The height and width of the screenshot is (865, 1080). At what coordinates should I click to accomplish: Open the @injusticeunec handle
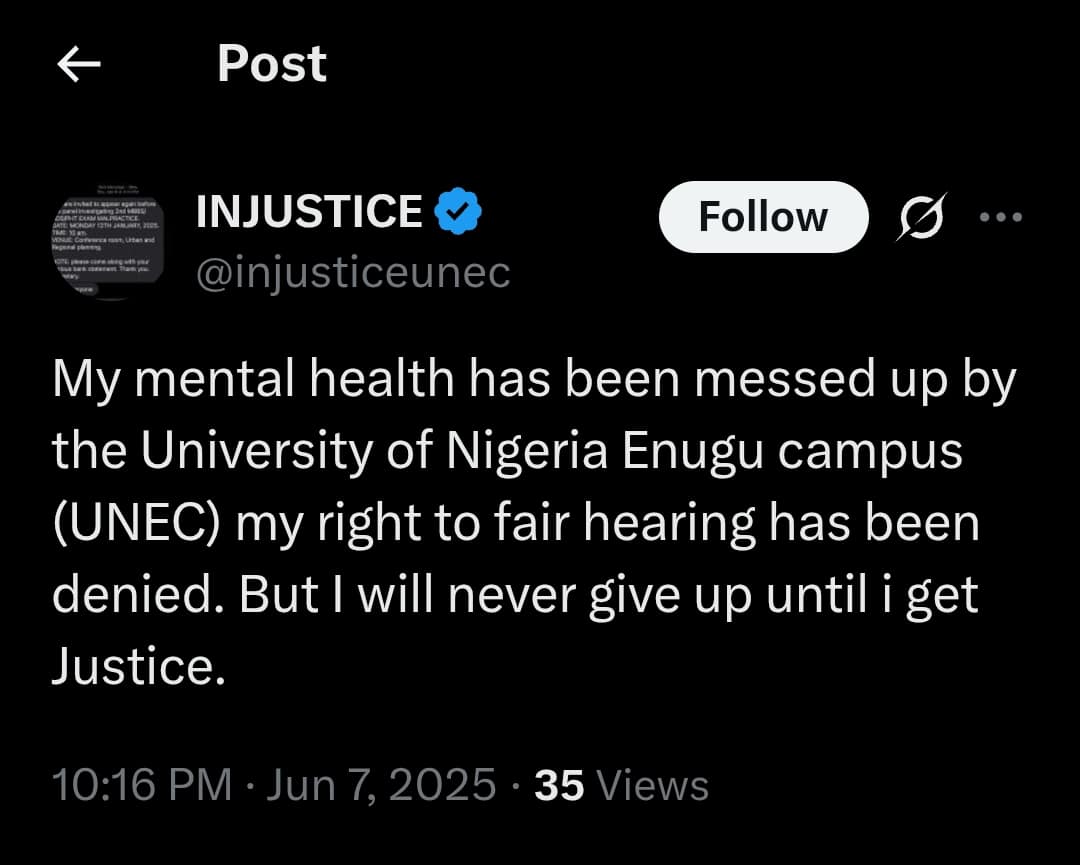(353, 272)
